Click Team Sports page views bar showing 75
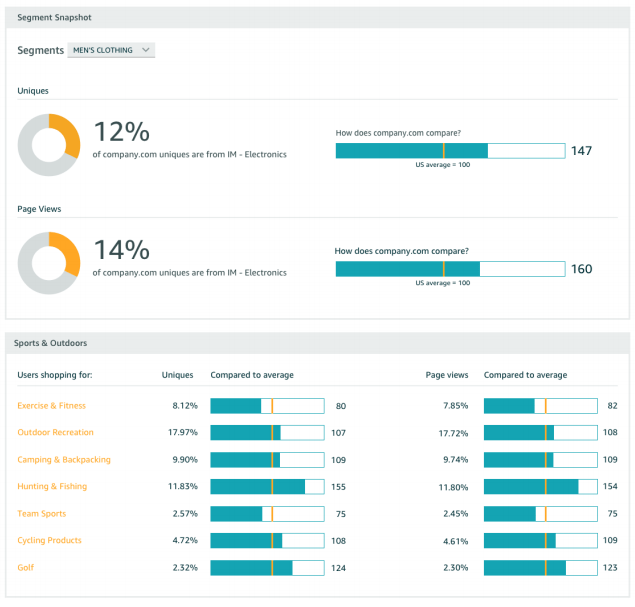Screen dimensions: 635x607 tap(540, 514)
